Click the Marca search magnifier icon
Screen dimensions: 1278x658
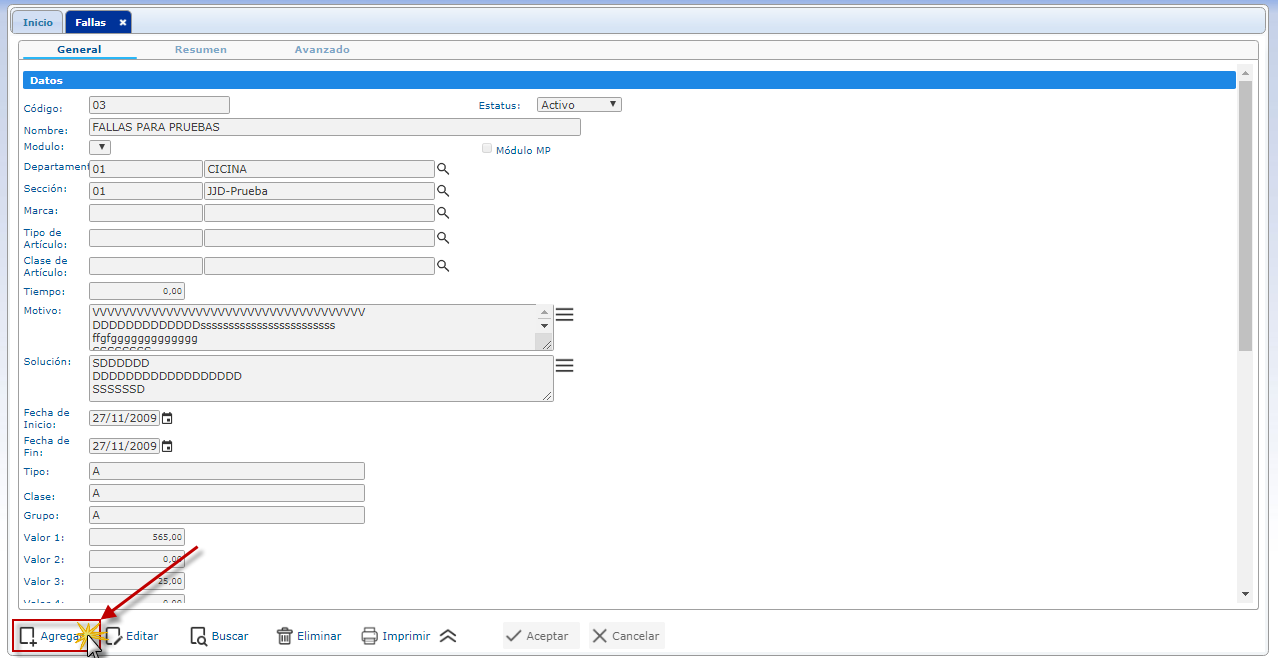pos(443,212)
